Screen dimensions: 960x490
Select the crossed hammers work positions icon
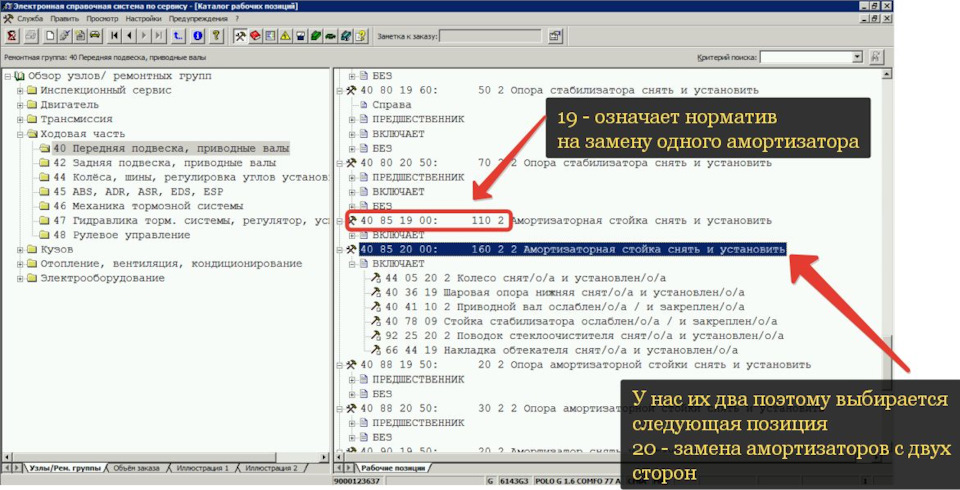(x=241, y=36)
